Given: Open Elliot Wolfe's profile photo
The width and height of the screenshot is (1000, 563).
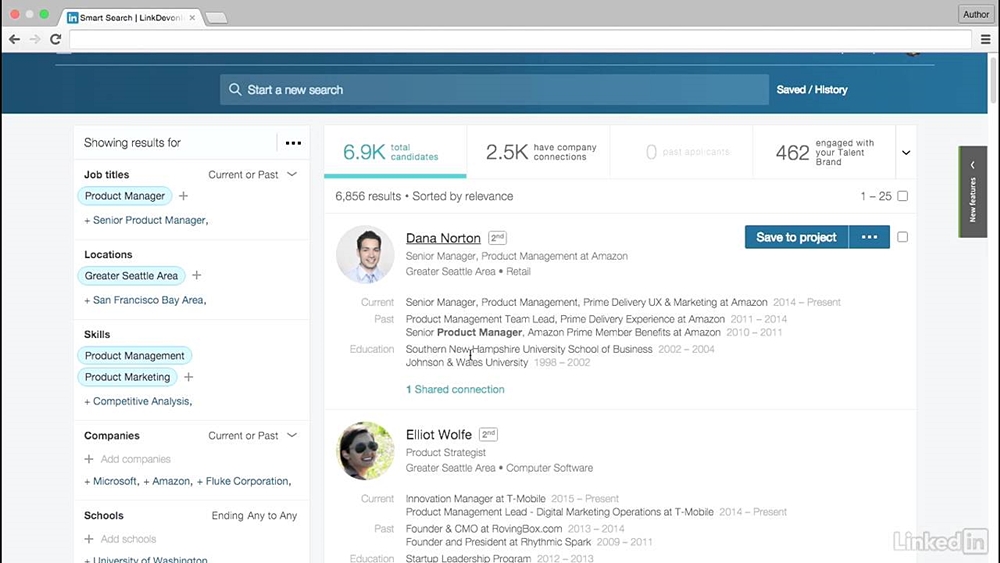Looking at the screenshot, I should [365, 450].
